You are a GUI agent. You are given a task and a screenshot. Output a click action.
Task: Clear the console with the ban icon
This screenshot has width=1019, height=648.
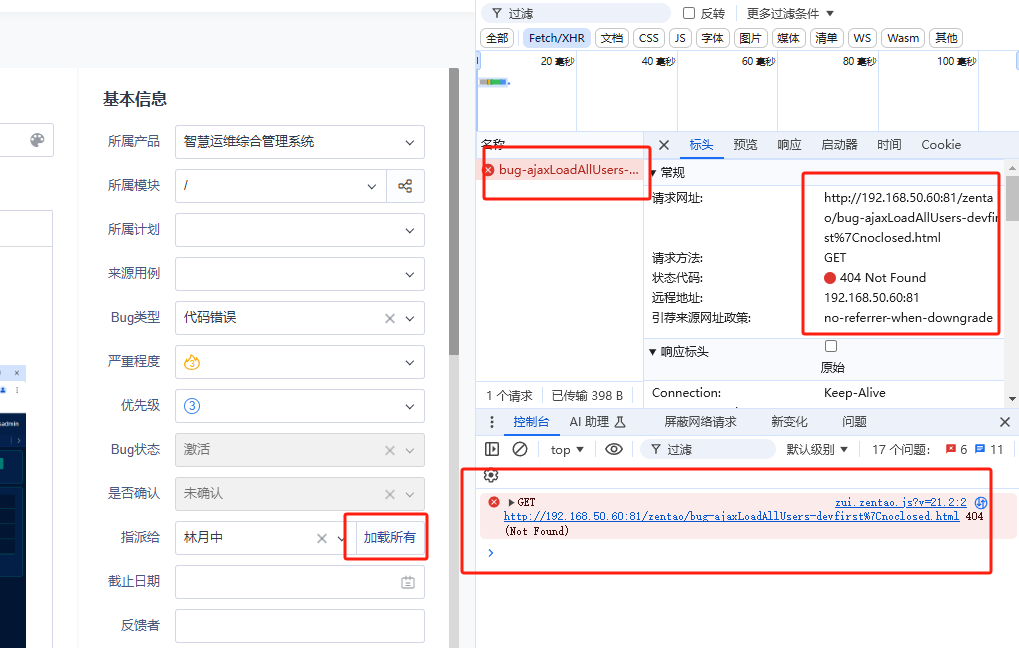pyautogui.click(x=520, y=449)
